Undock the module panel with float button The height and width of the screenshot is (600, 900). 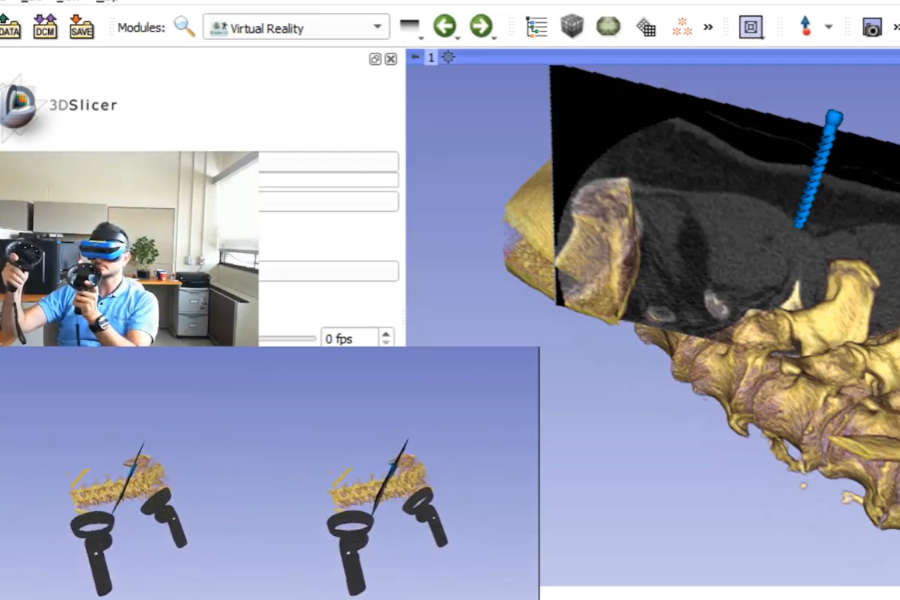click(x=375, y=59)
